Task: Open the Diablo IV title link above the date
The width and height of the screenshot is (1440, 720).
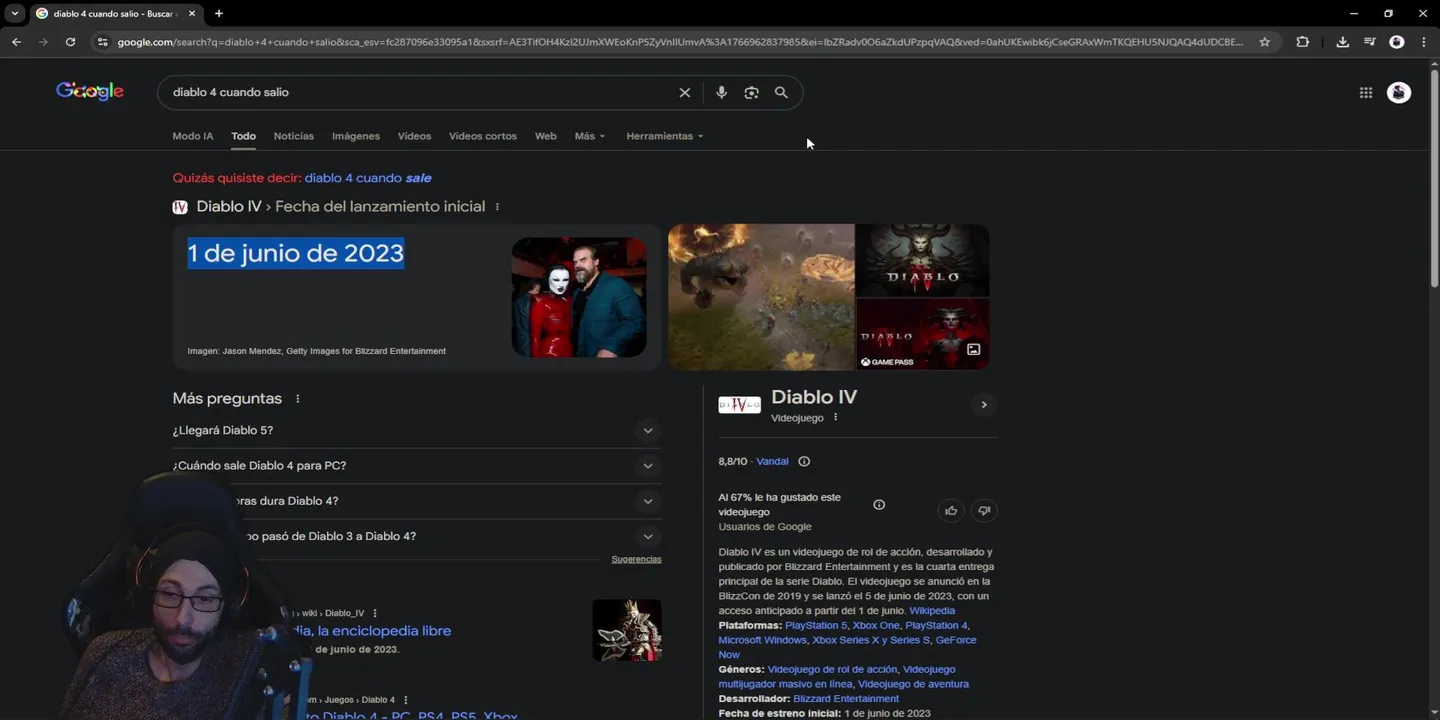Action: (x=228, y=207)
